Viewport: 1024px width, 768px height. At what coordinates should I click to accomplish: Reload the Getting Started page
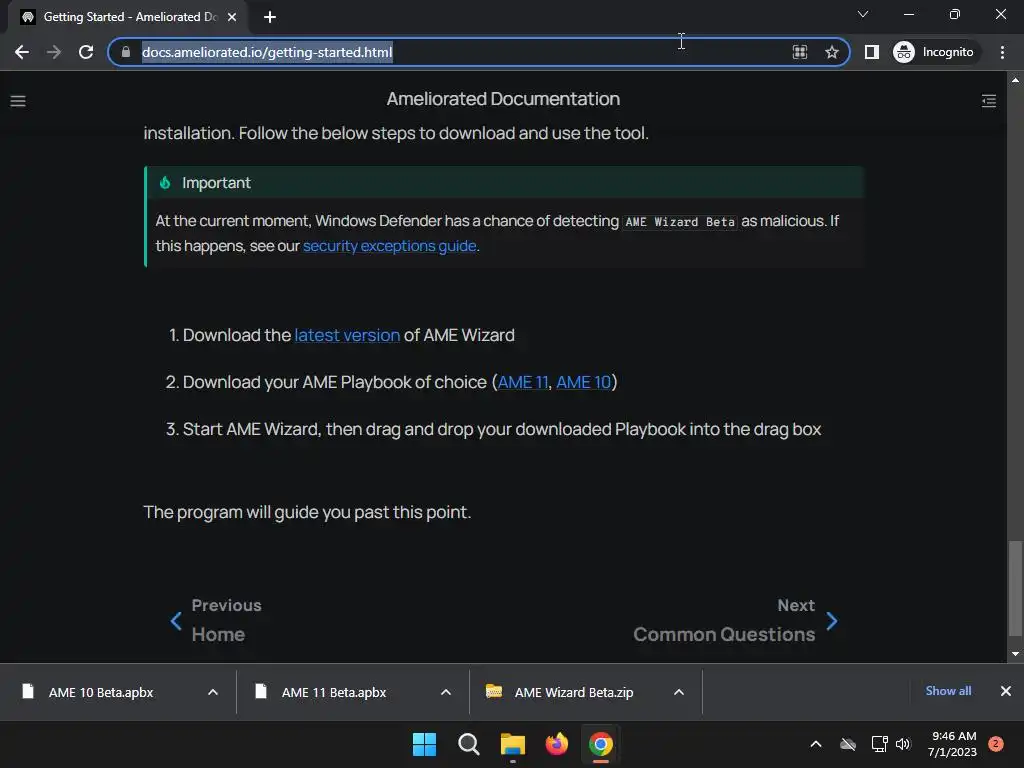pyautogui.click(x=86, y=52)
